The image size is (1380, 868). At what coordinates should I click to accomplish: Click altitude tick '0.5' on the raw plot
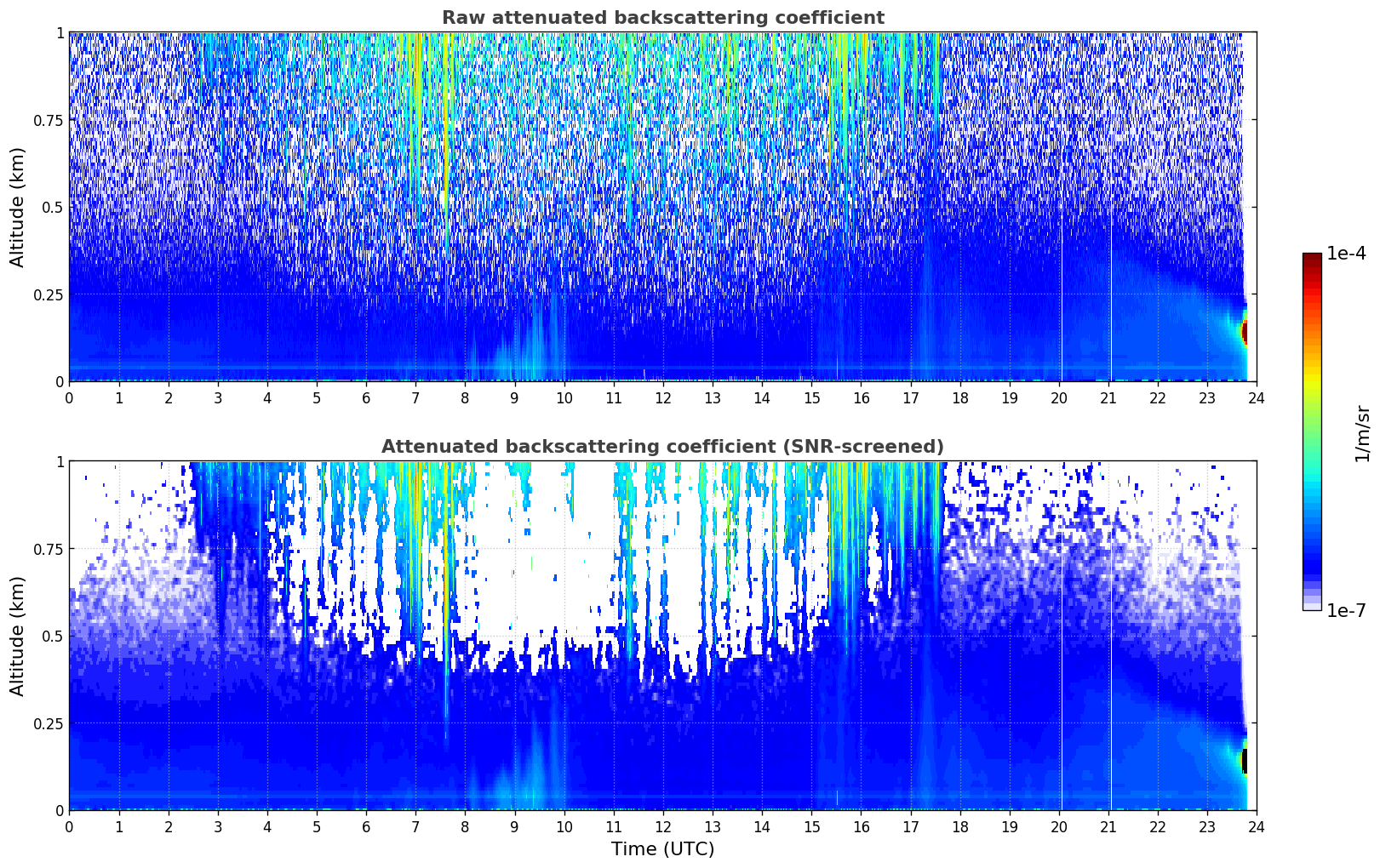point(52,207)
